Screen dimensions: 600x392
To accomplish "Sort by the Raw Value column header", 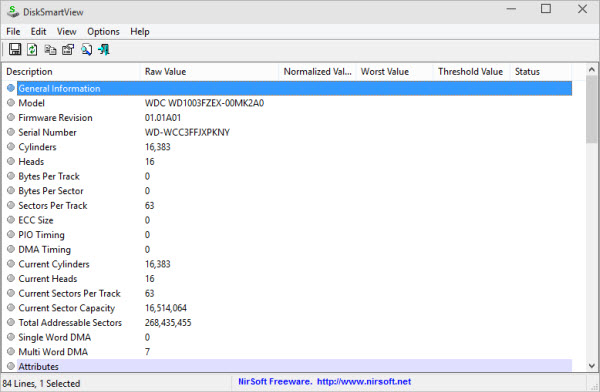I will point(210,72).
